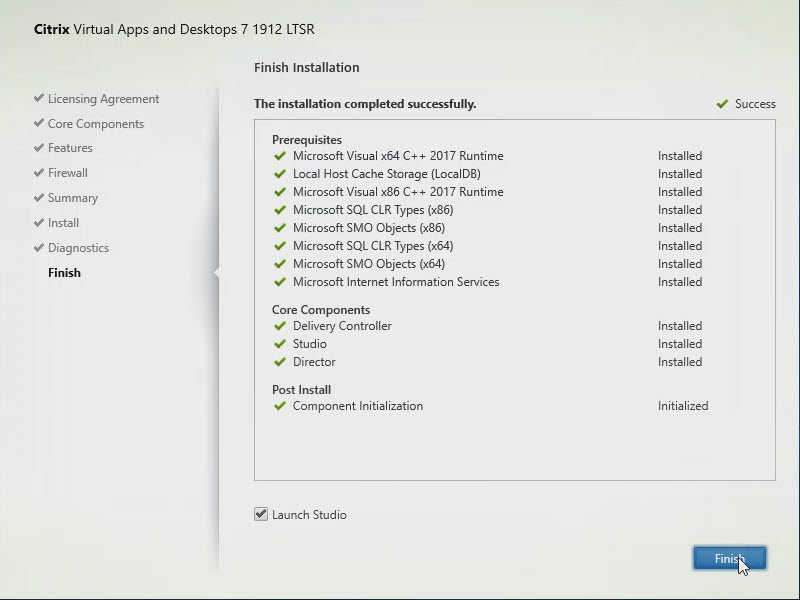Click Installed status for Director

pyautogui.click(x=680, y=362)
